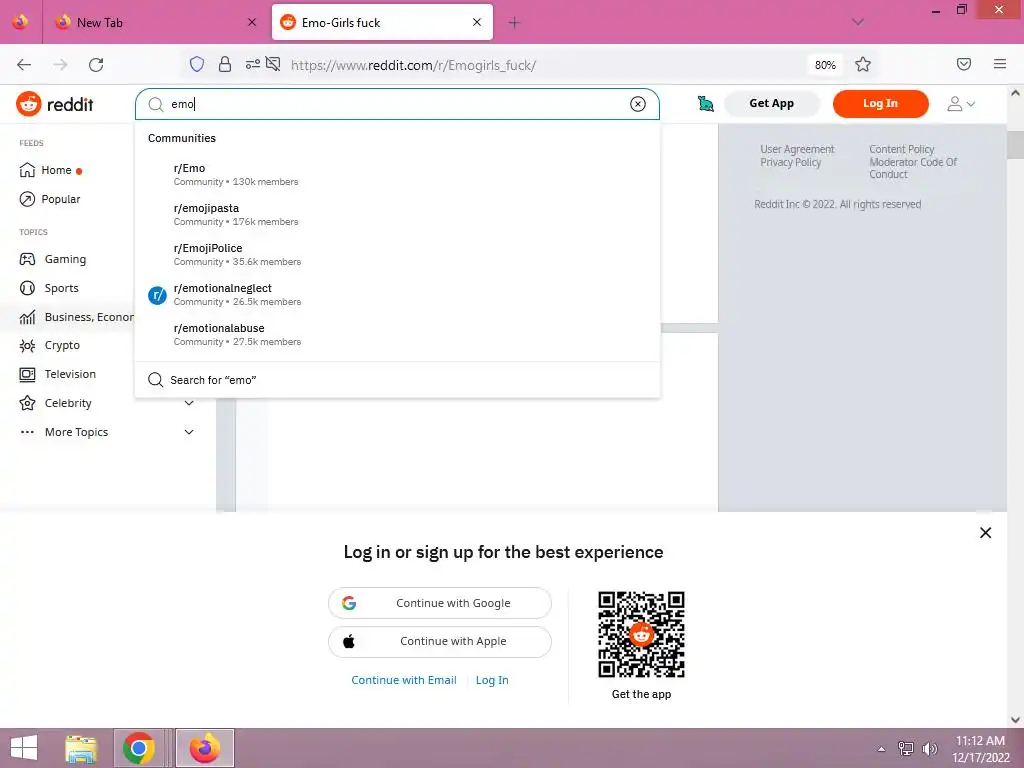Click the Firefox taskbar icon
Image resolution: width=1024 pixels, height=768 pixels.
[x=204, y=748]
